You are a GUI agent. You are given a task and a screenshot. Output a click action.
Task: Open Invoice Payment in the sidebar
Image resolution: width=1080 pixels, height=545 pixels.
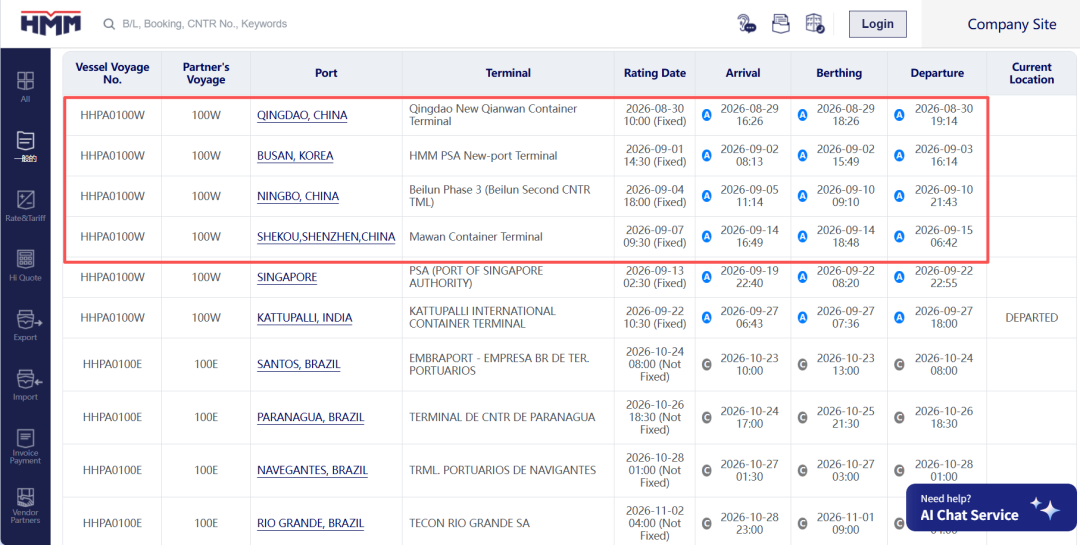pos(25,446)
